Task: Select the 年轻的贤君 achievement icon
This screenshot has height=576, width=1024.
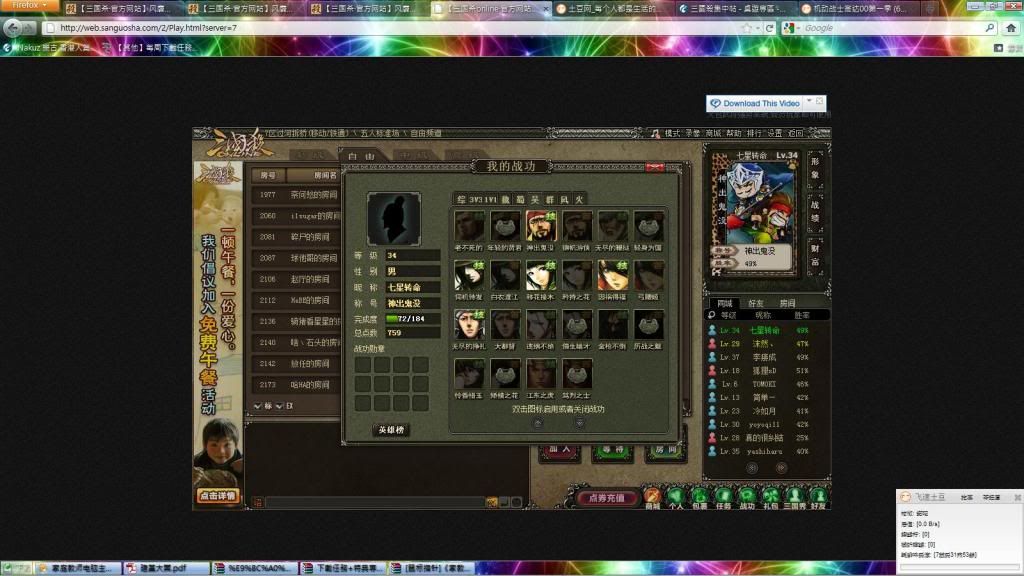Action: [x=505, y=226]
